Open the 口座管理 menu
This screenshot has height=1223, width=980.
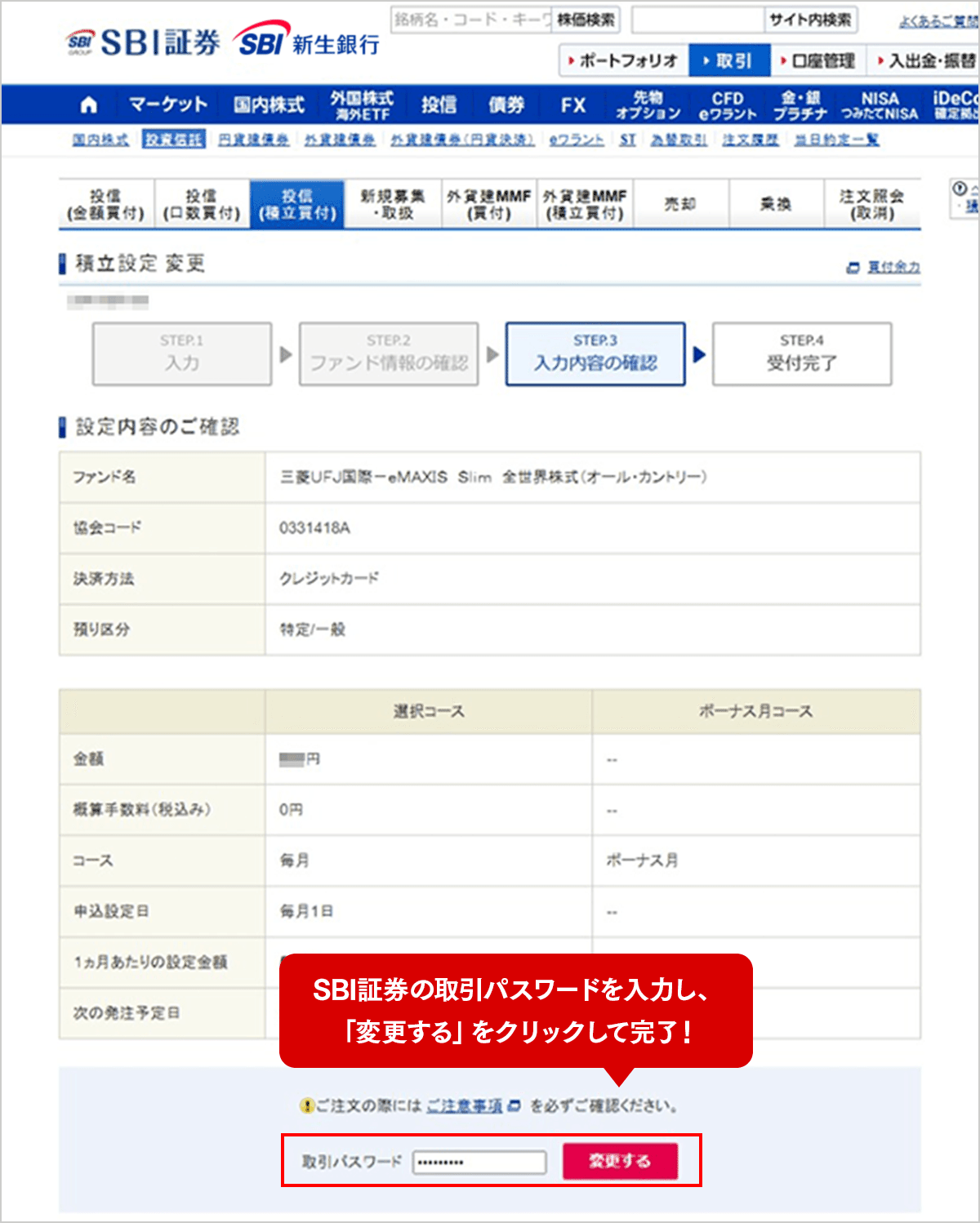(817, 61)
